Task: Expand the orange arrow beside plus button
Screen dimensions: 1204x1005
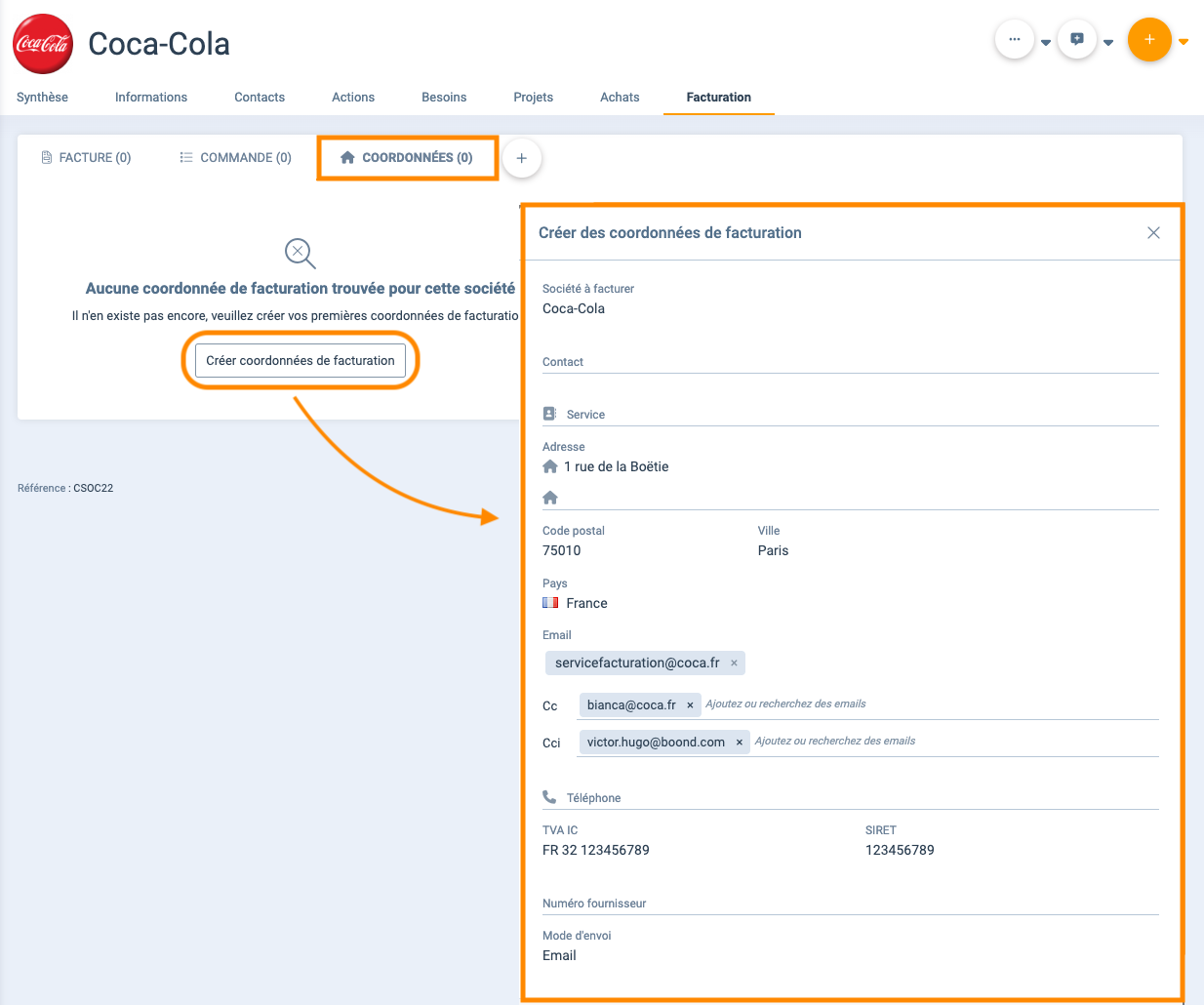Action: click(1184, 42)
